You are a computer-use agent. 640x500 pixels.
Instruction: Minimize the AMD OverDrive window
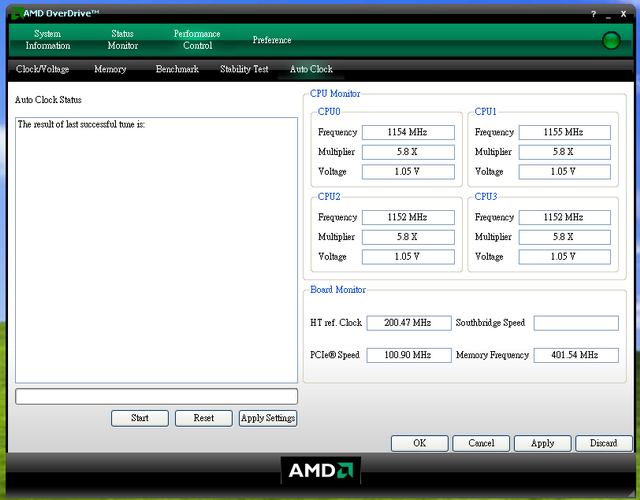pyautogui.click(x=608, y=16)
